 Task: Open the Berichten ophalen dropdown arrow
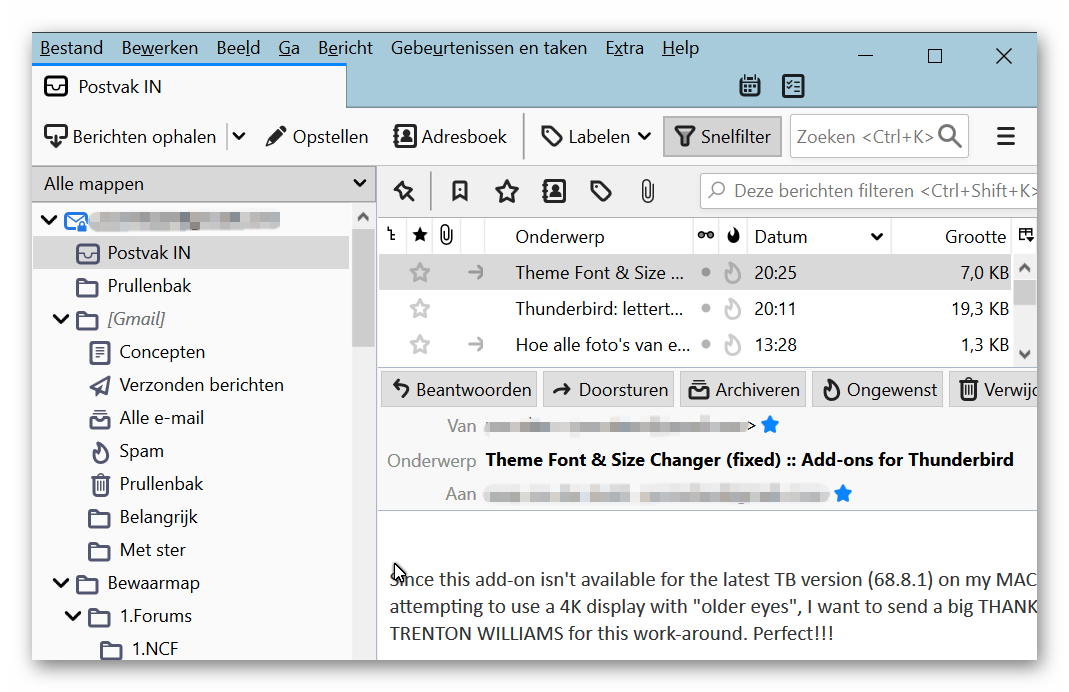point(239,136)
